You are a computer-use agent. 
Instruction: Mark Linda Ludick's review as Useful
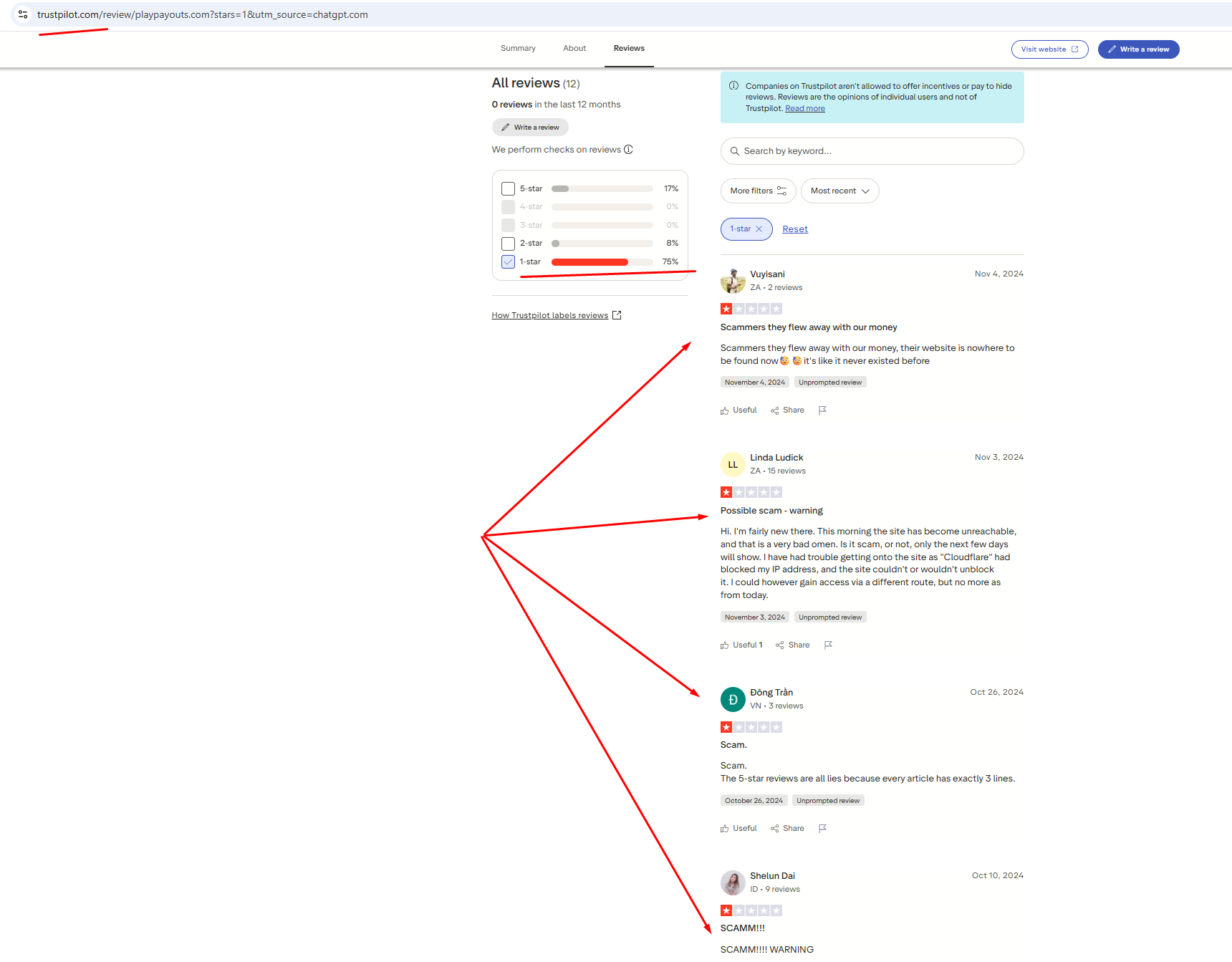(741, 645)
